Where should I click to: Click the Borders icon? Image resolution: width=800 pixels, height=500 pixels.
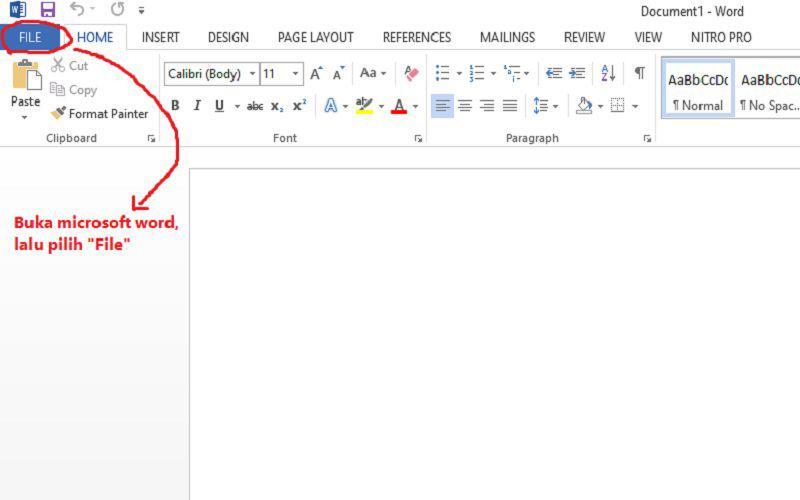[x=617, y=106]
